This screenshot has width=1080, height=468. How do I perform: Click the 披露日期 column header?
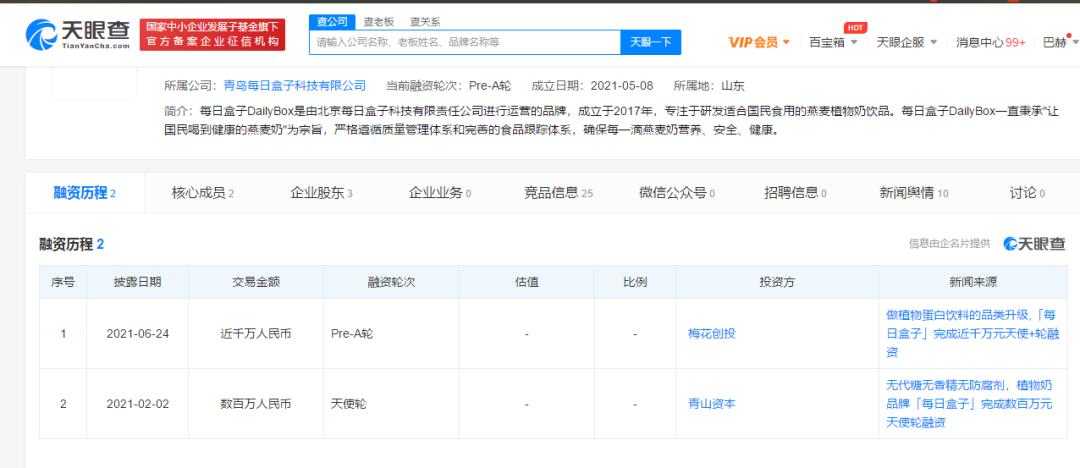click(x=138, y=282)
